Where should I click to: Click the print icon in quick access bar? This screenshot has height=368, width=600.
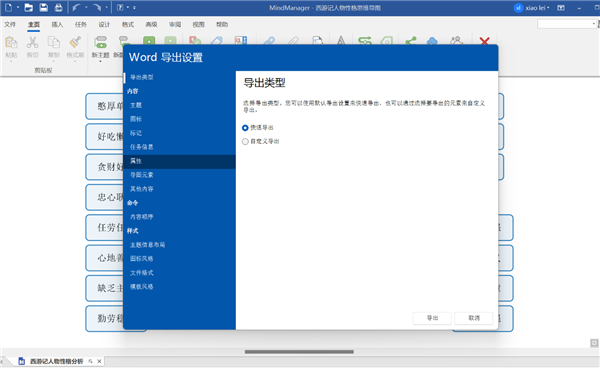click(x=58, y=7)
